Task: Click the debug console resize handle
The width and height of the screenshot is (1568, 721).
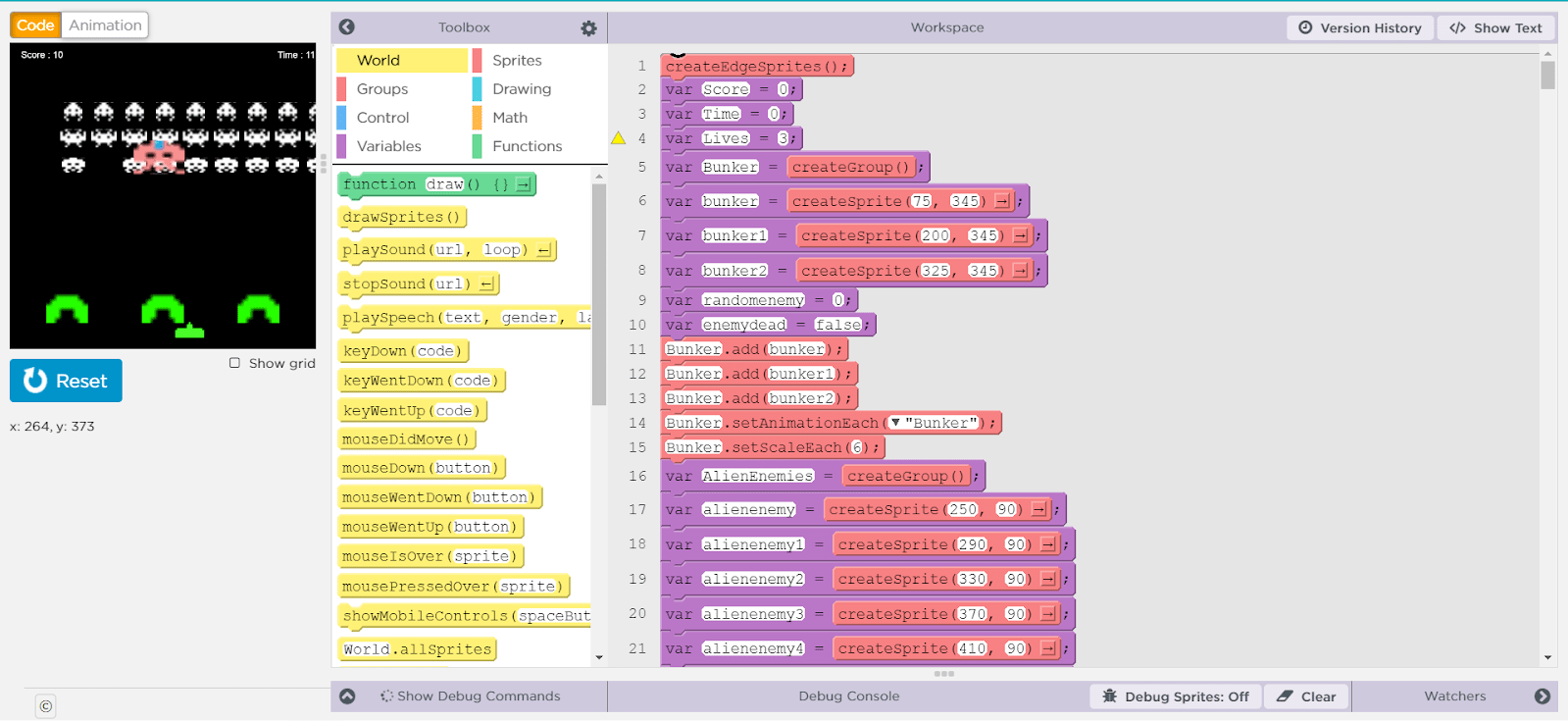Action: [944, 674]
